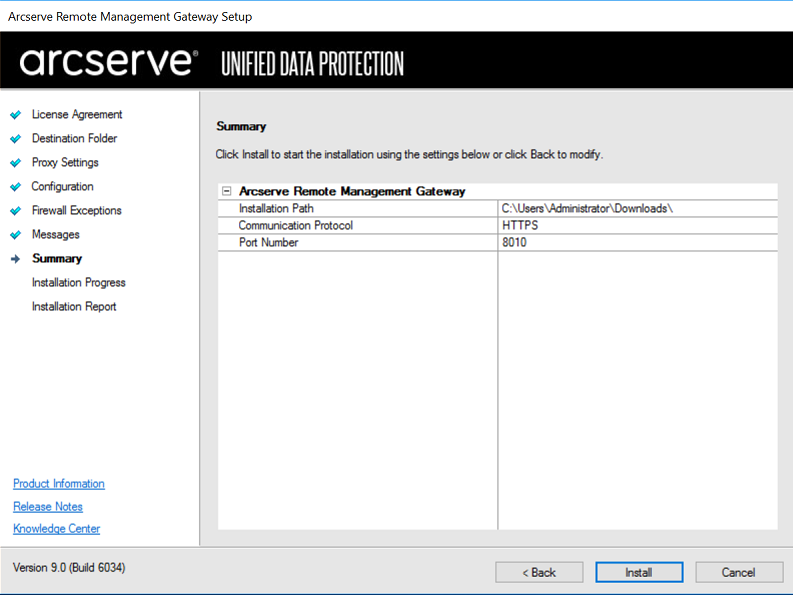The image size is (793, 595).
Task: Click the Version 9.0 (Build 6034) text
Action: (69, 568)
